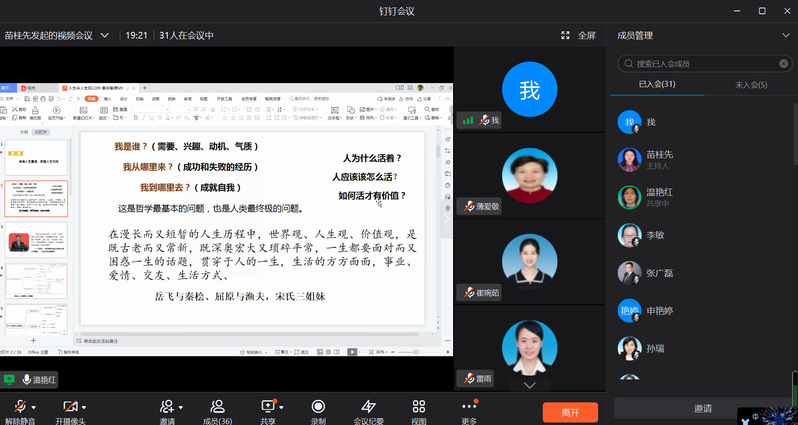Click signal strength bars on 我 tile
This screenshot has width=798, height=425.
click(x=468, y=121)
